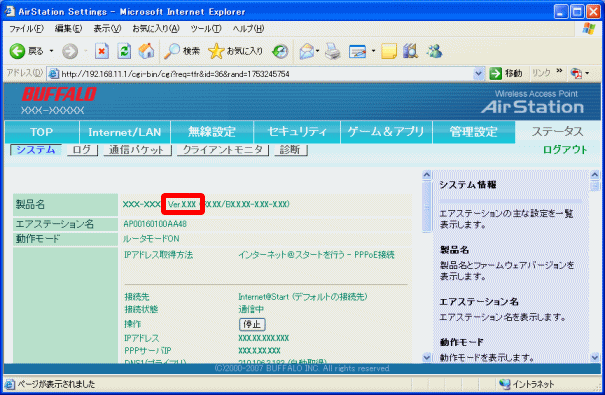The height and width of the screenshot is (395, 605).
Task: Click the システム情報 help heading
Action: pos(468,185)
